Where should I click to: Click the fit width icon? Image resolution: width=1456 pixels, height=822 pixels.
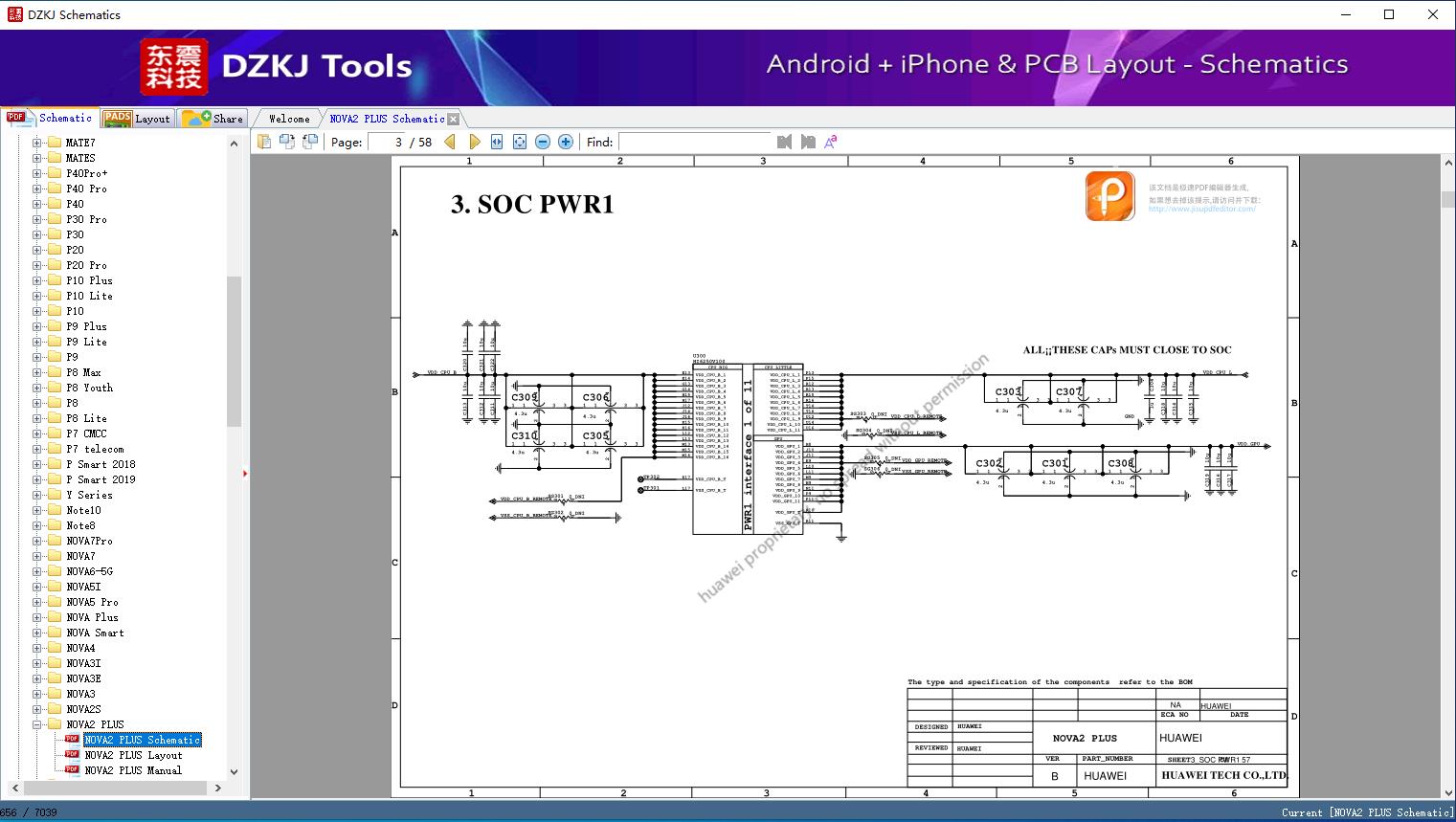[497, 142]
